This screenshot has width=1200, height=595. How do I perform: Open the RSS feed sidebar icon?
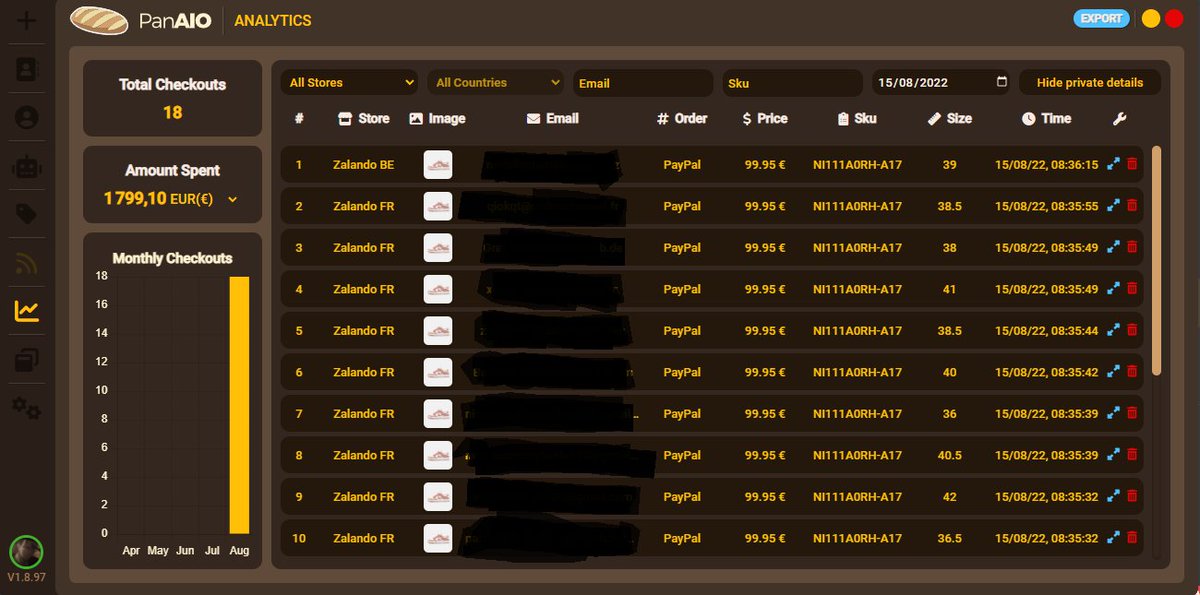click(27, 263)
